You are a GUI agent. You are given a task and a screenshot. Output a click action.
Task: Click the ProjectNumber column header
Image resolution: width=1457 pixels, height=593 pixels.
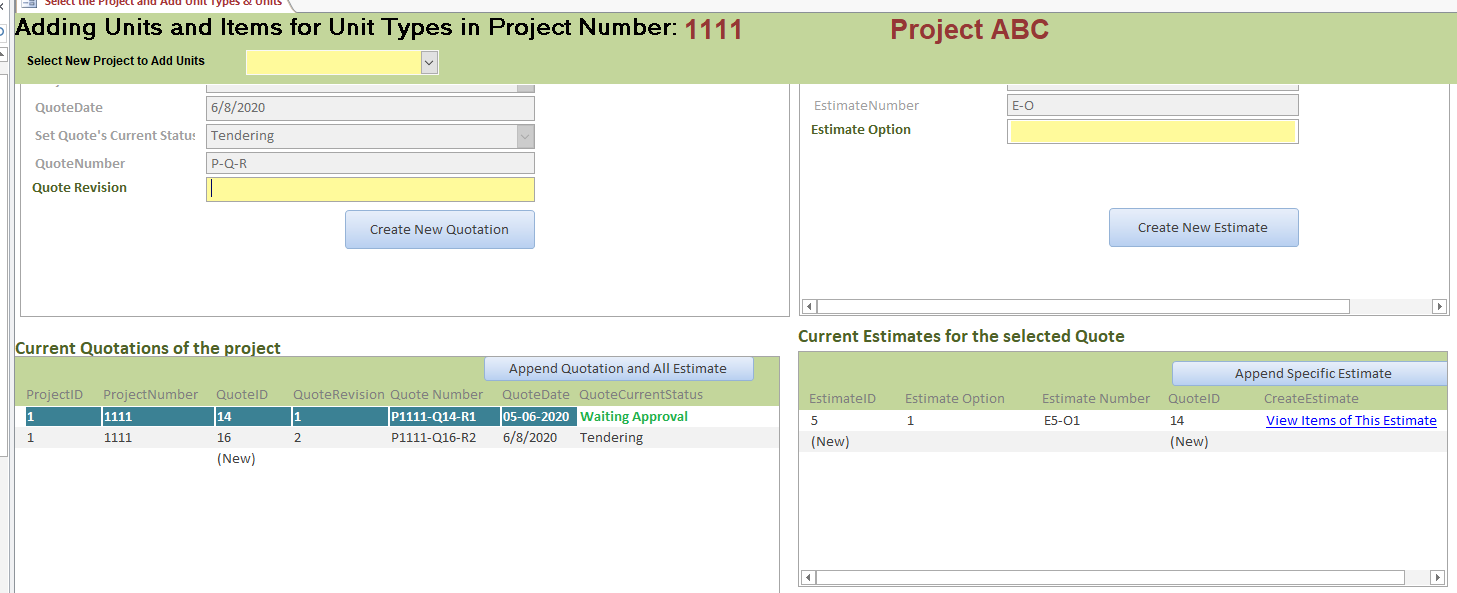(151, 395)
